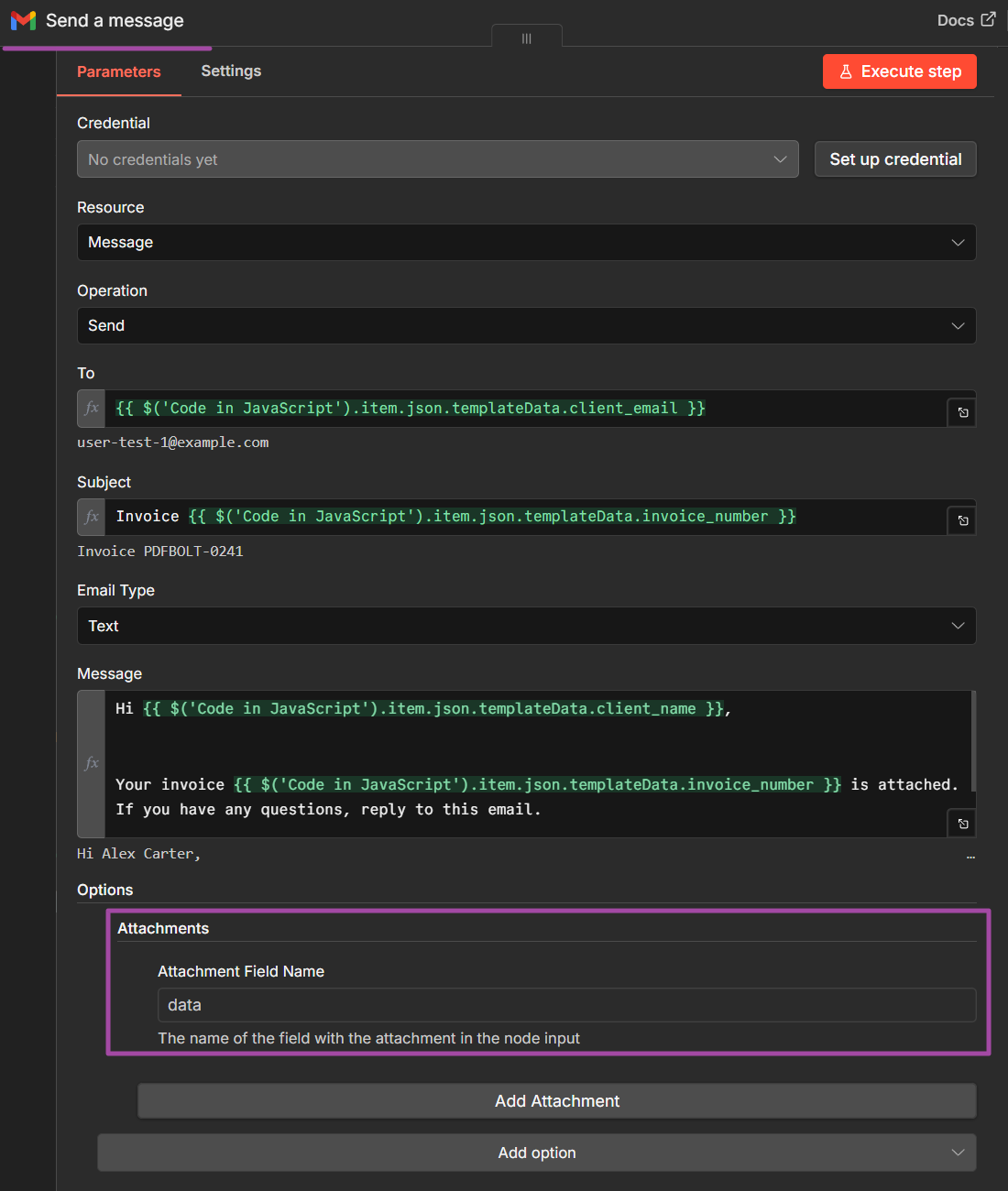Click the fx icon on the To field

click(x=91, y=409)
